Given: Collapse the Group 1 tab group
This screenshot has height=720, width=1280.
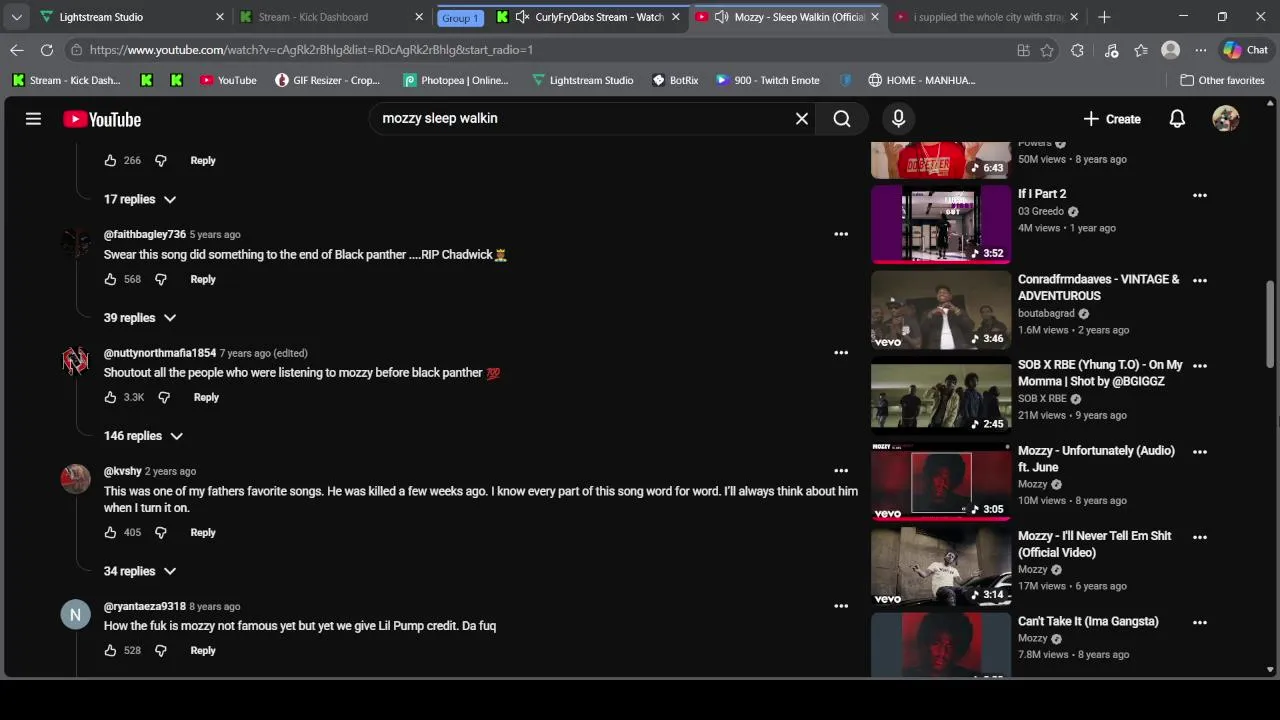Looking at the screenshot, I should coord(460,17).
